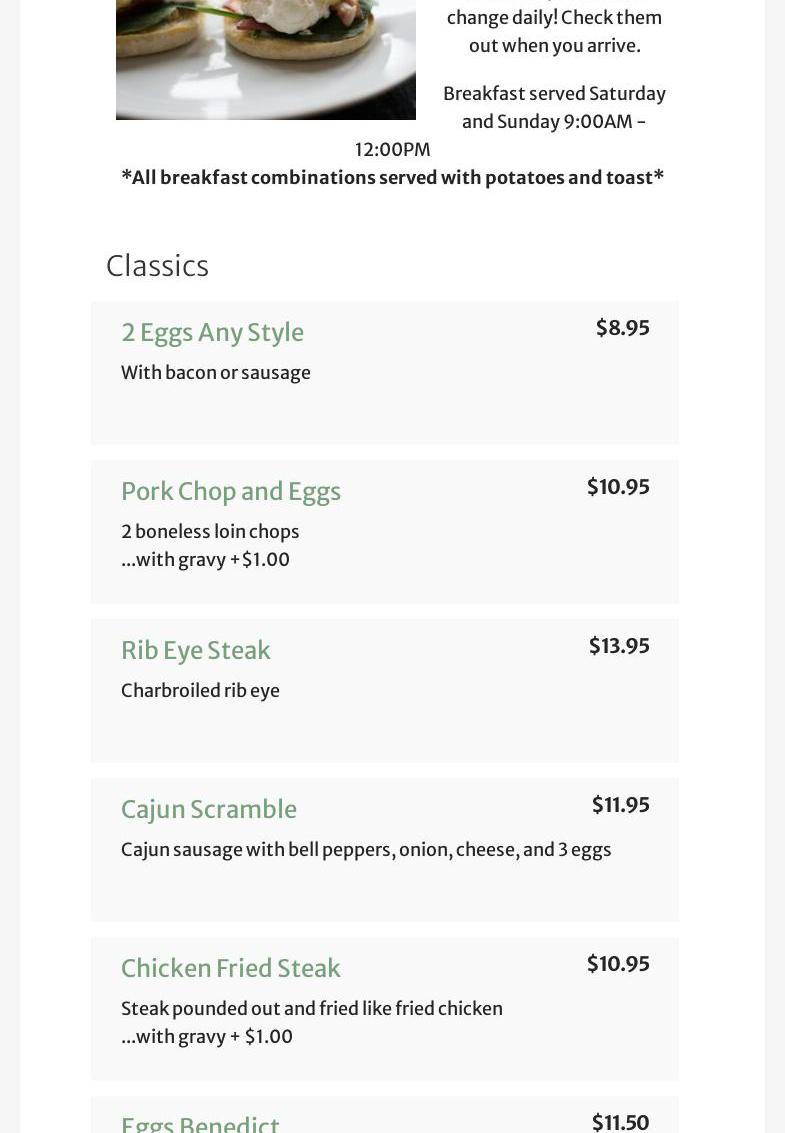Select the $11.50 Eggs Benedict price
The height and width of the screenshot is (1133, 785).
pyautogui.click(x=620, y=1122)
